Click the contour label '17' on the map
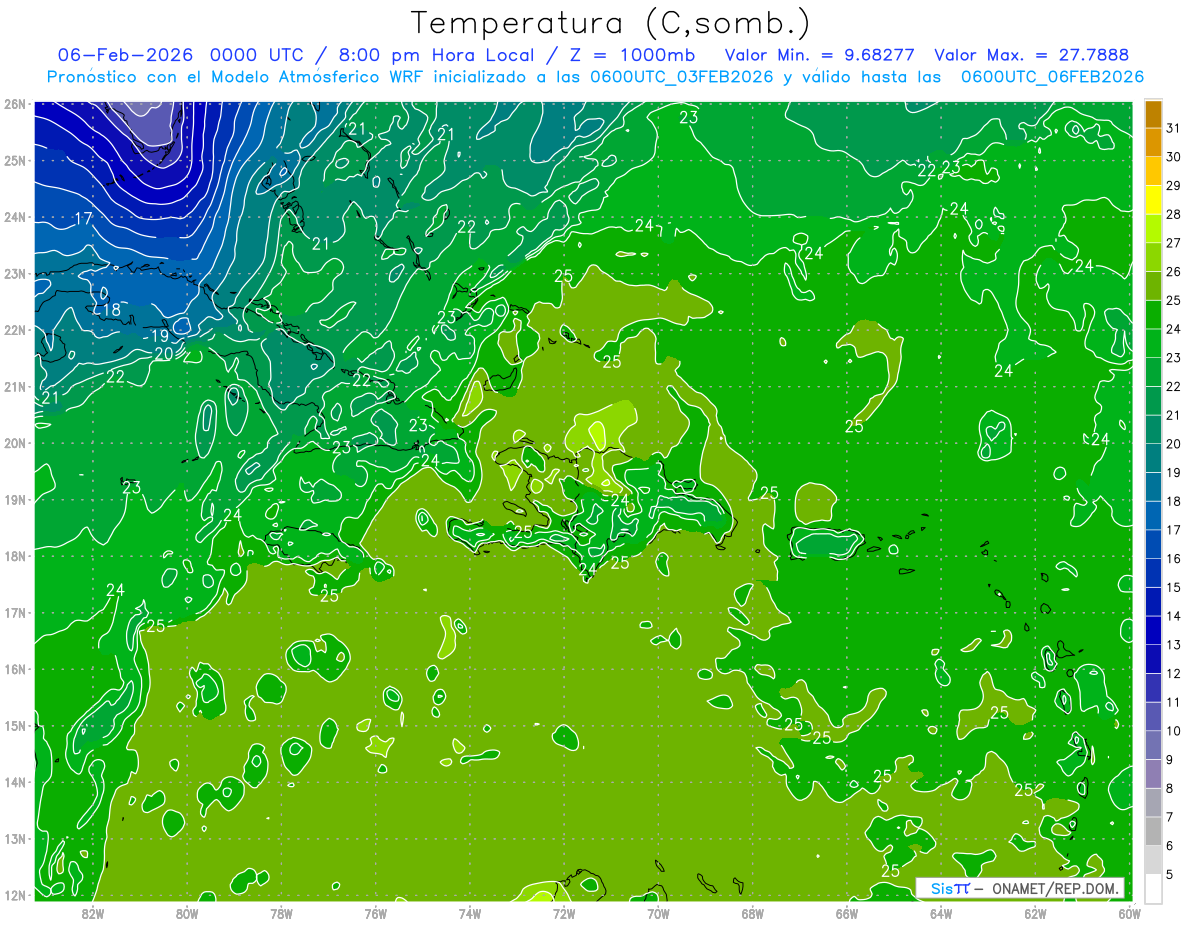This screenshot has width=1200, height=927. point(84,218)
